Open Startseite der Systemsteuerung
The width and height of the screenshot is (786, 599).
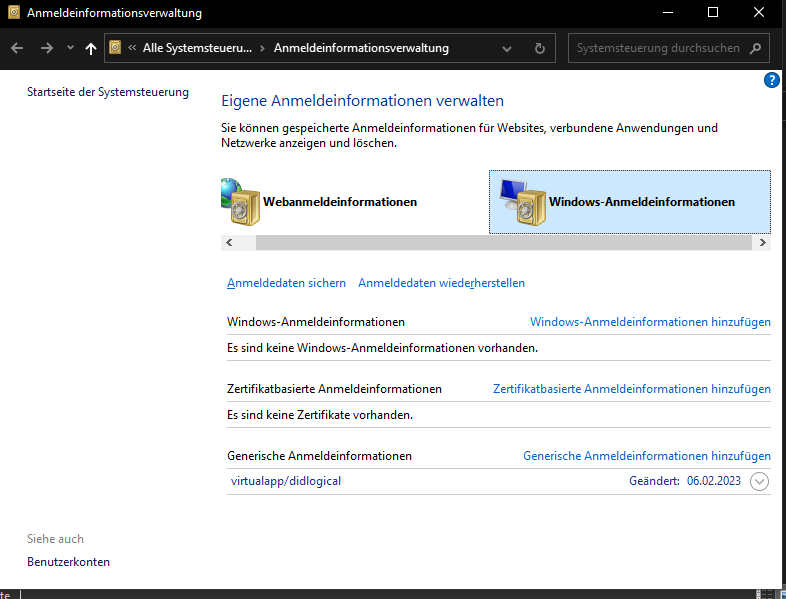pos(108,92)
